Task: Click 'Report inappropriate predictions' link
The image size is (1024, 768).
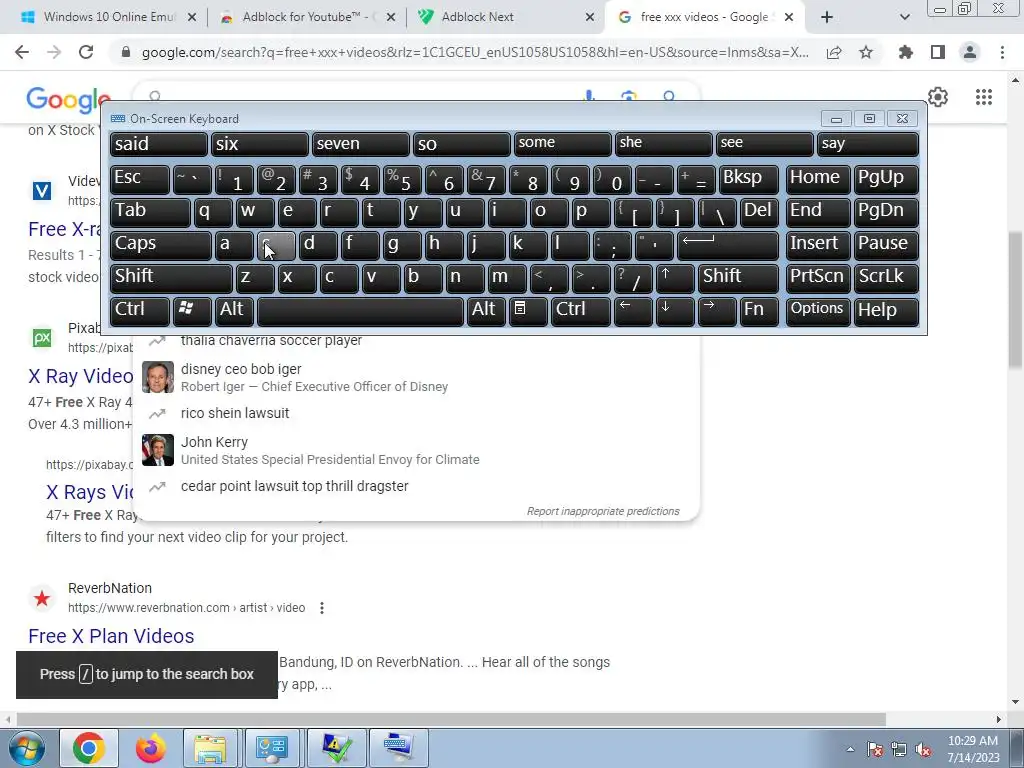Action: tap(603, 511)
